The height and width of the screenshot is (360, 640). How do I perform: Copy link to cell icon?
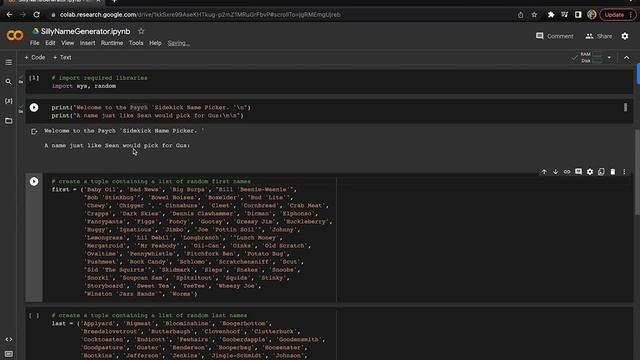click(567, 172)
